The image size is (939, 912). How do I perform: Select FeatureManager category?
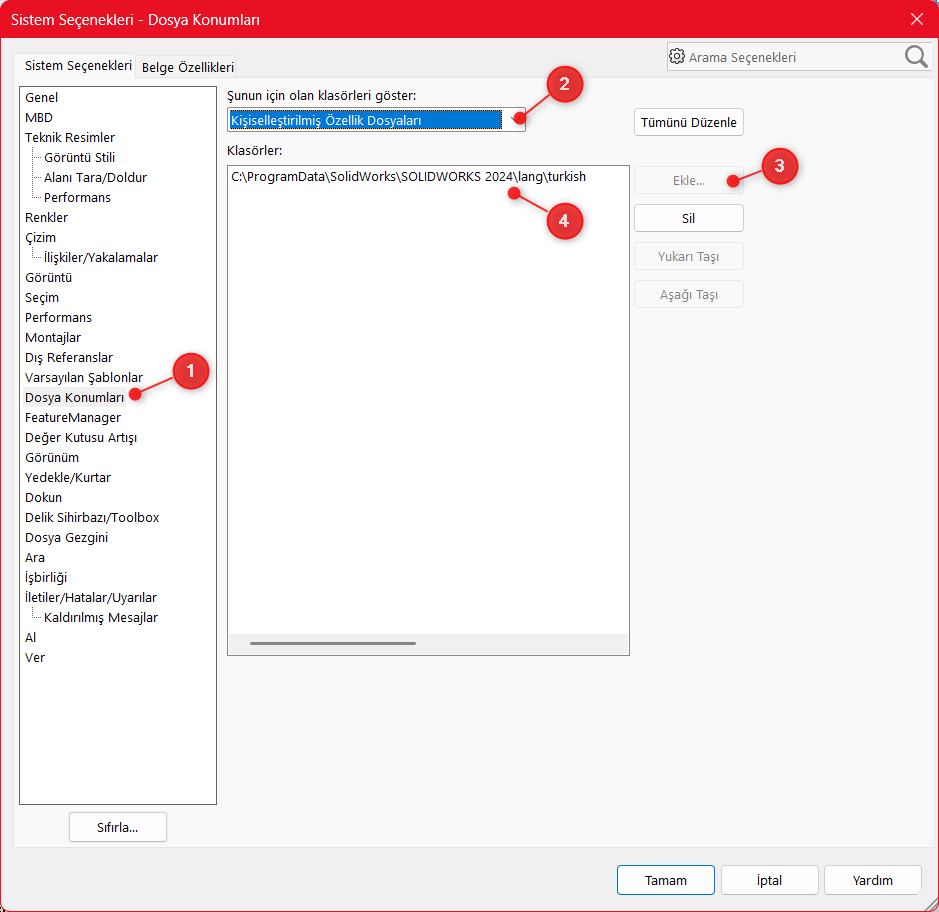tap(72, 417)
